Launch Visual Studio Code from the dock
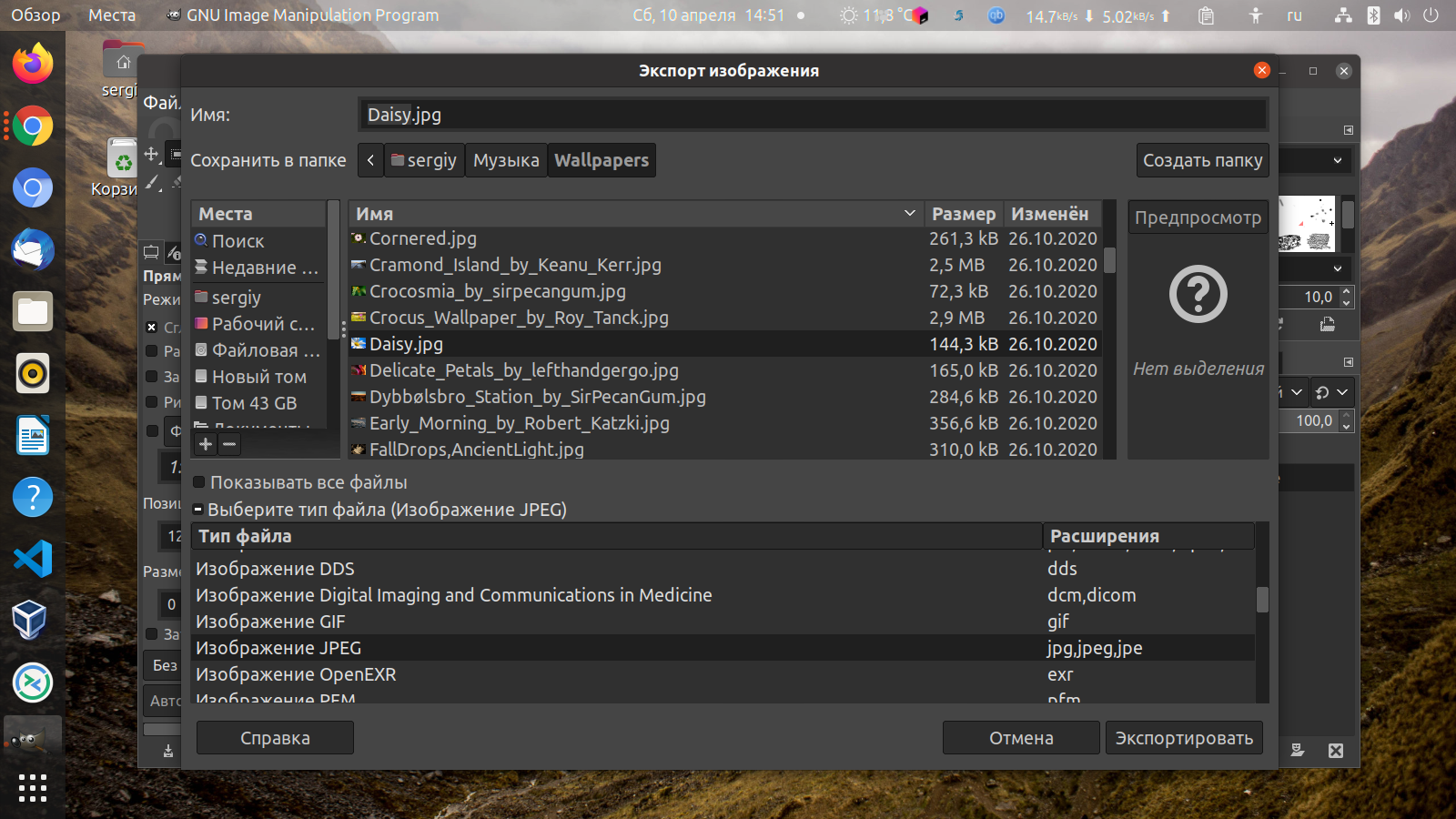This screenshot has height=819, width=1456. pyautogui.click(x=33, y=559)
